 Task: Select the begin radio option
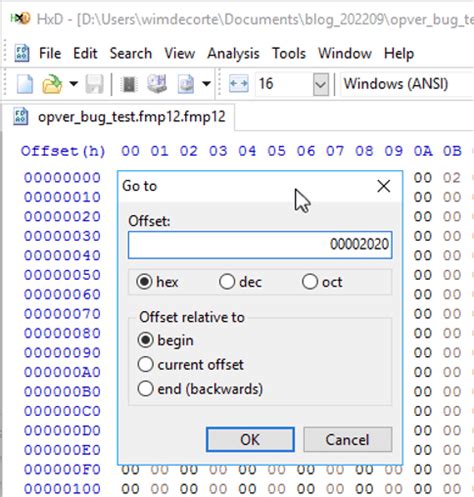pyautogui.click(x=146, y=340)
